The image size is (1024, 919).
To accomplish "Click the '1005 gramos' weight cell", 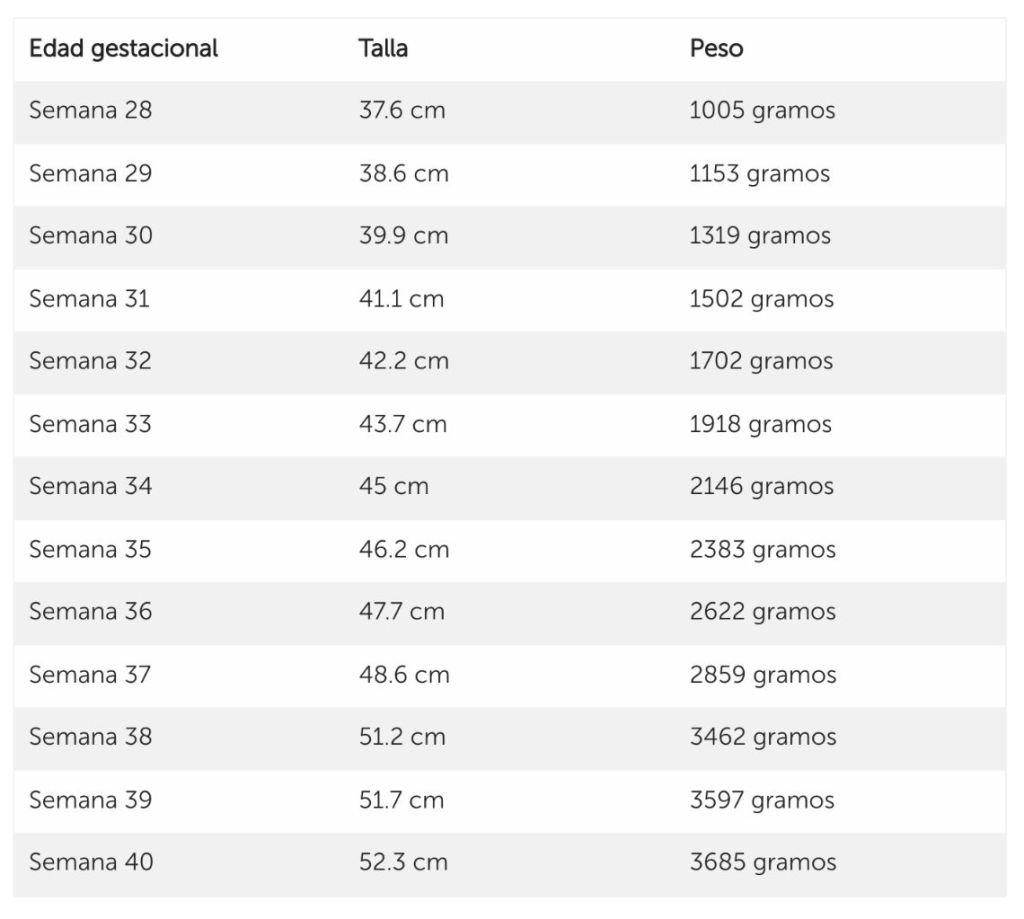I will click(x=761, y=110).
